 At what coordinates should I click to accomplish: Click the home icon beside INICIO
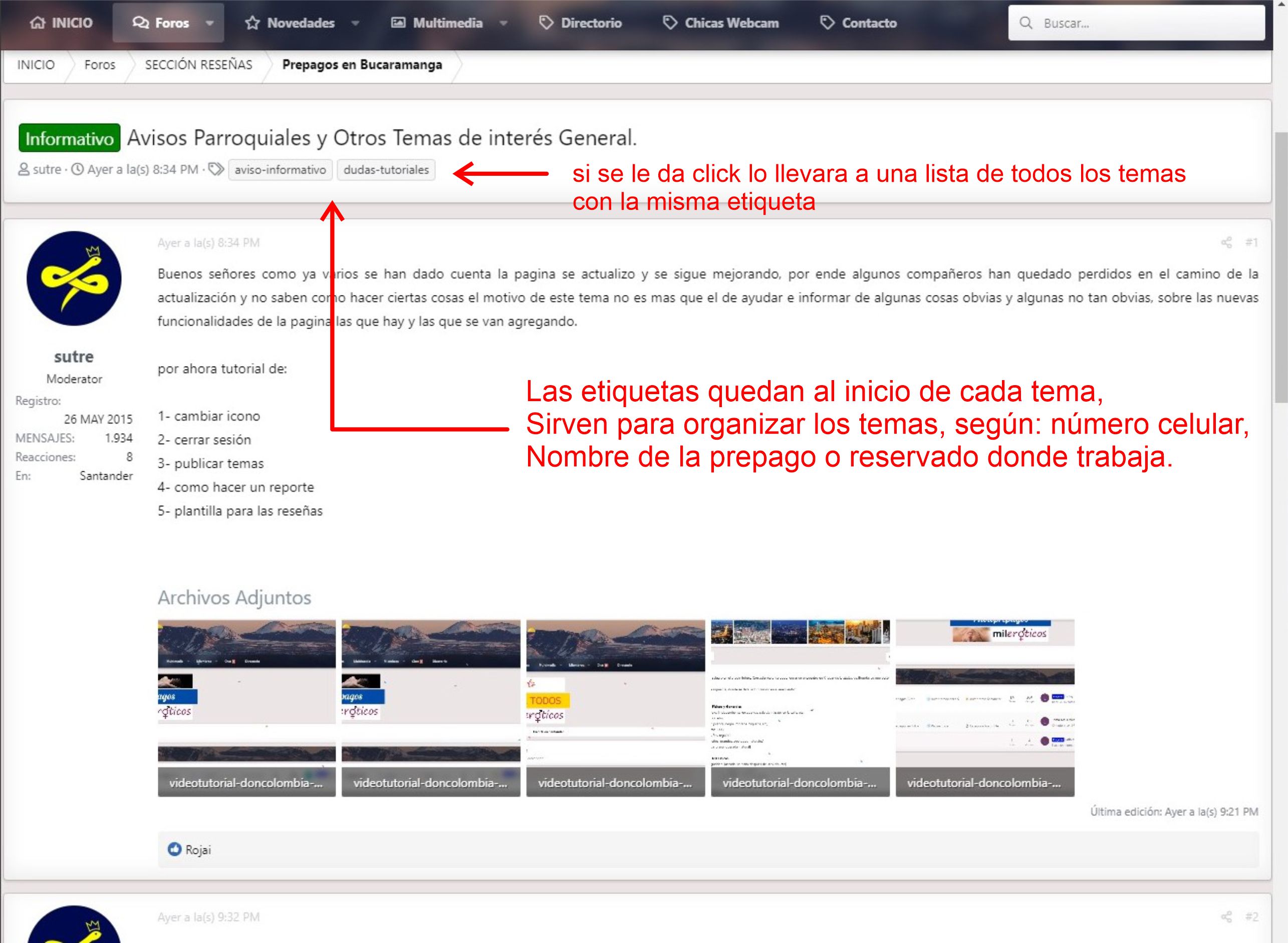click(38, 23)
